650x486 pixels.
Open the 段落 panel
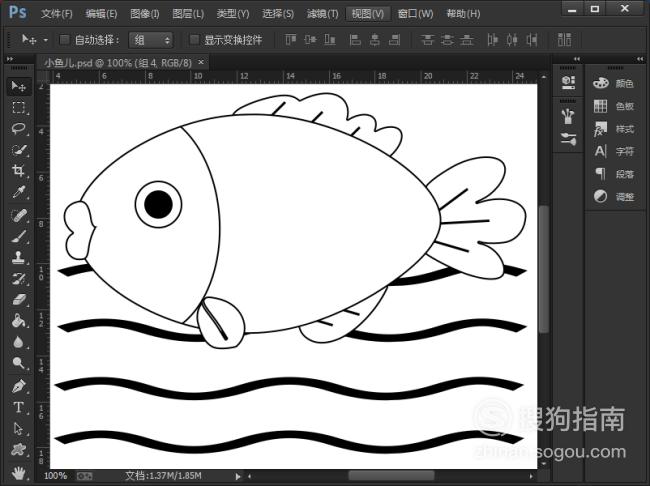pos(613,174)
